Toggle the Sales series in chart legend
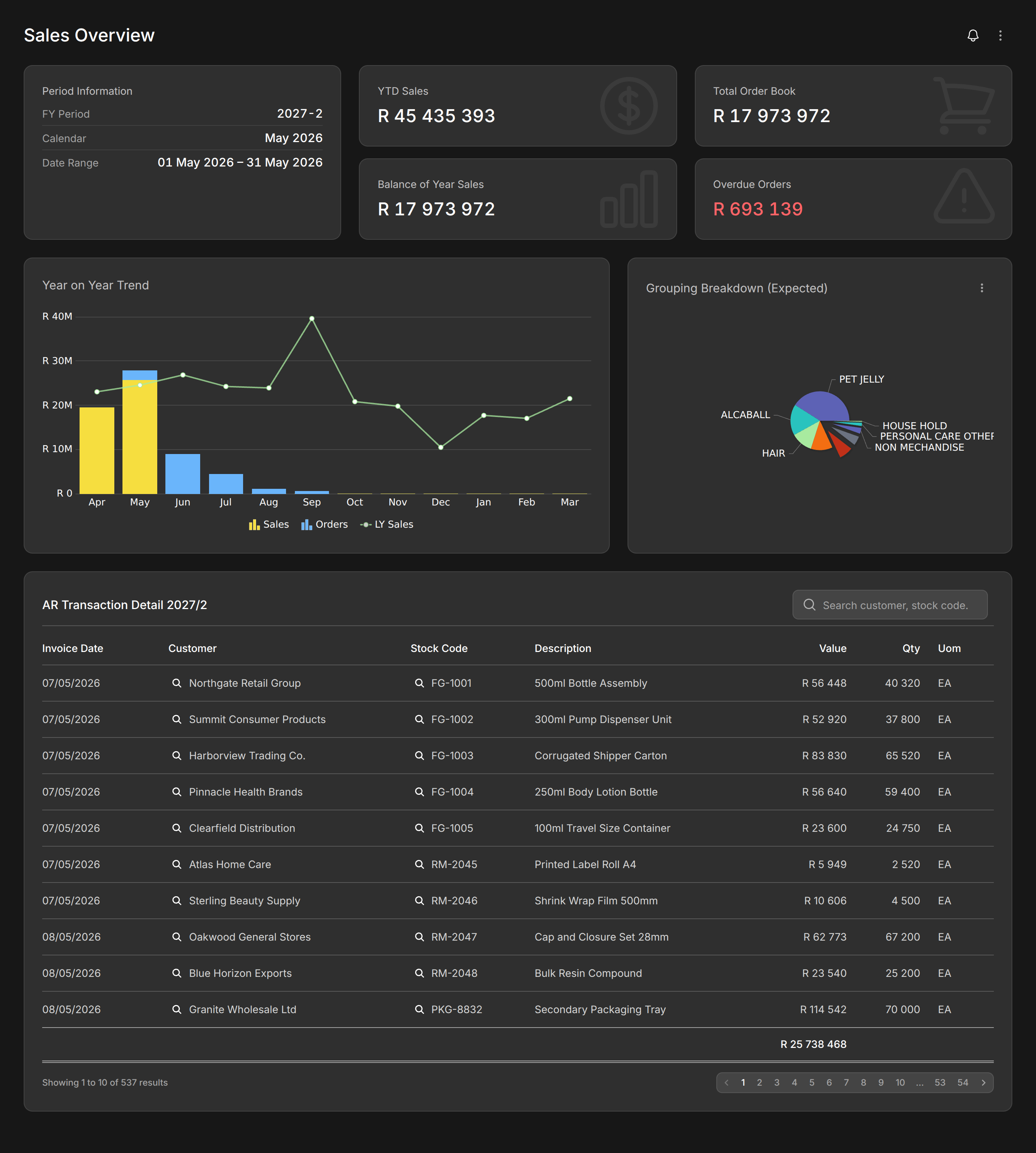The image size is (1036, 1153). coord(269,524)
